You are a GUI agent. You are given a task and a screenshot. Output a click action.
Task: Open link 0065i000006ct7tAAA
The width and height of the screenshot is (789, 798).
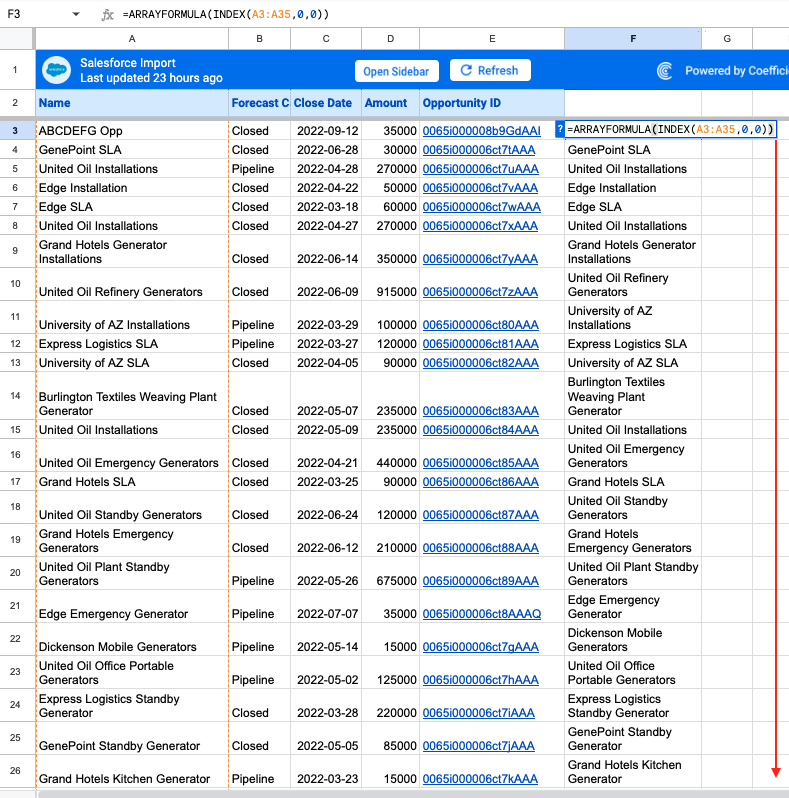pyautogui.click(x=478, y=150)
